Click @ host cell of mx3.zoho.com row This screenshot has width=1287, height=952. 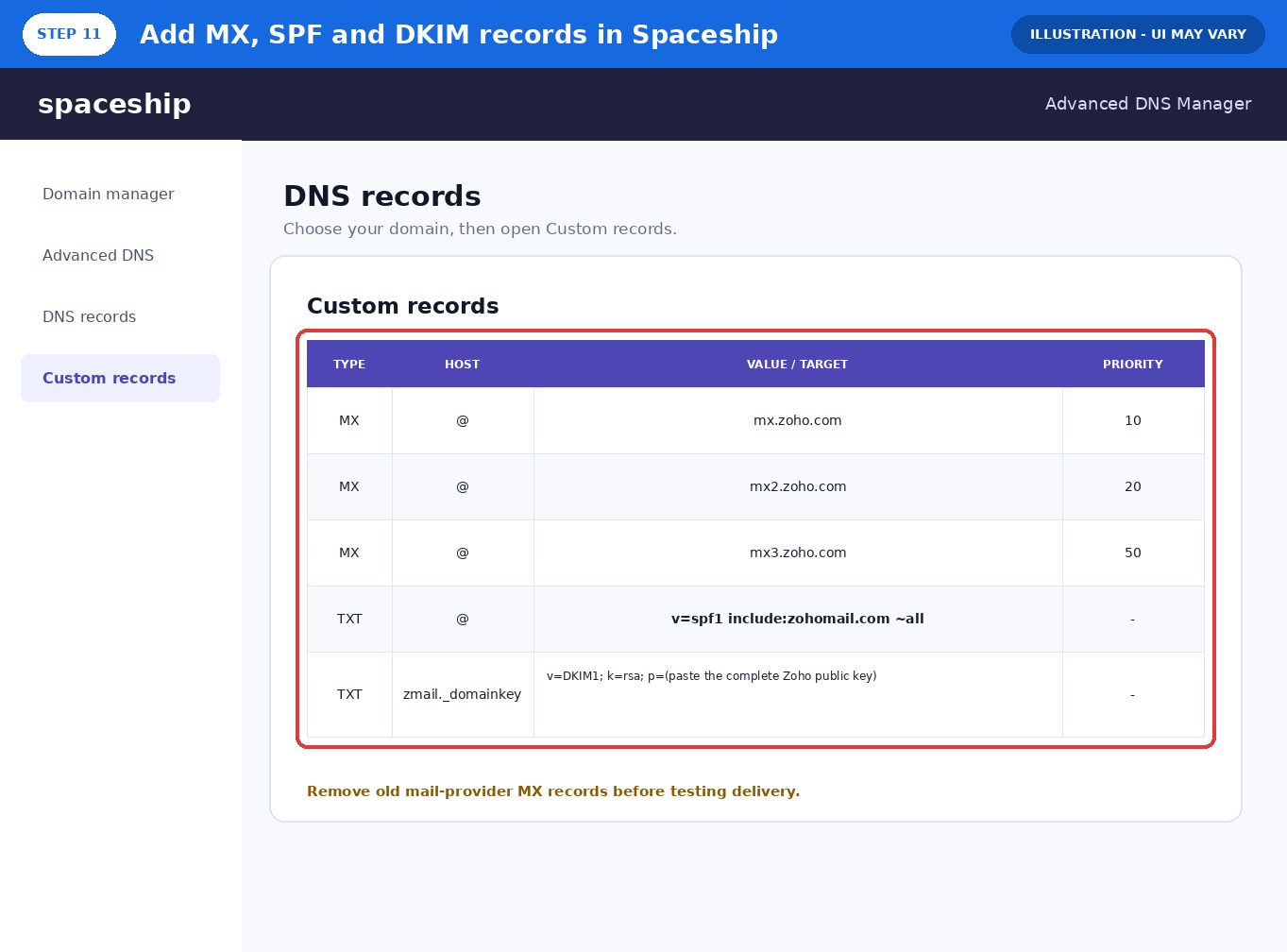(x=463, y=552)
